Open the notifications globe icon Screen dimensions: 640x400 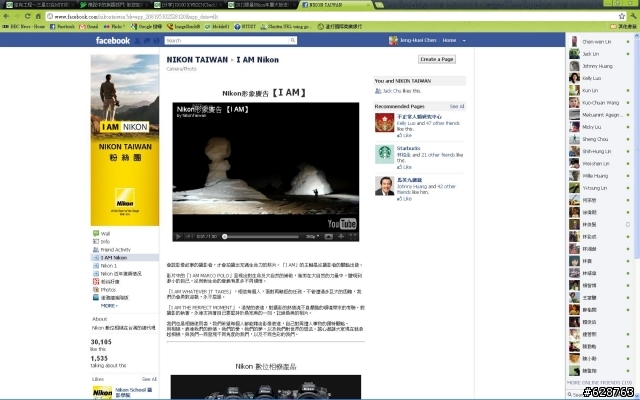tap(156, 40)
